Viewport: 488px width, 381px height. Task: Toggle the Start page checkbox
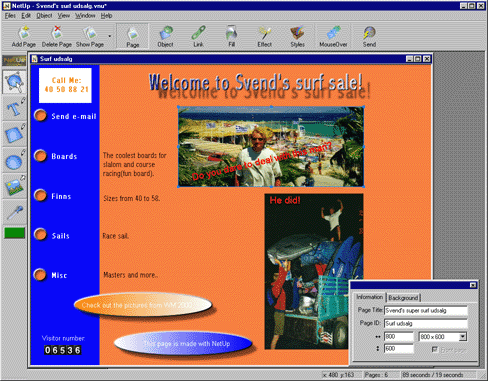tap(434, 349)
